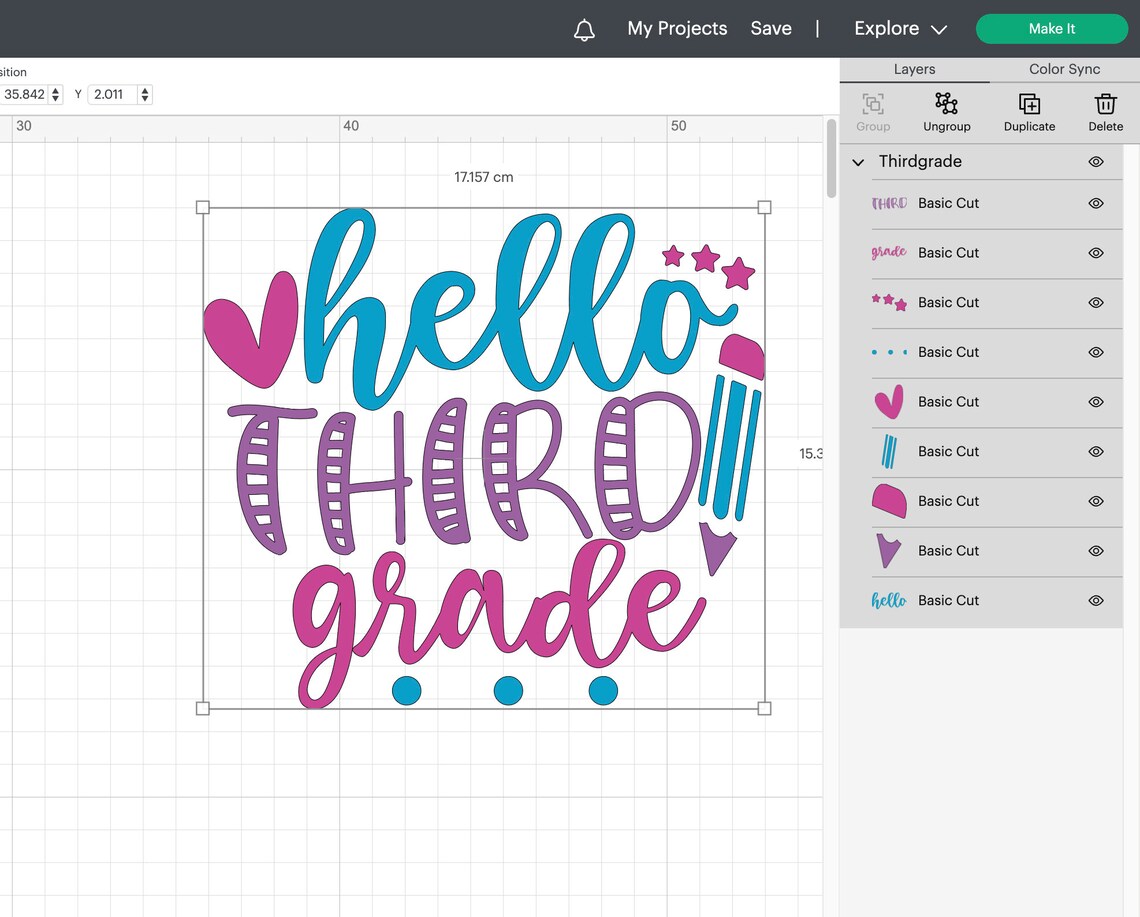The height and width of the screenshot is (917, 1140).
Task: Open My Projects
Action: point(676,29)
